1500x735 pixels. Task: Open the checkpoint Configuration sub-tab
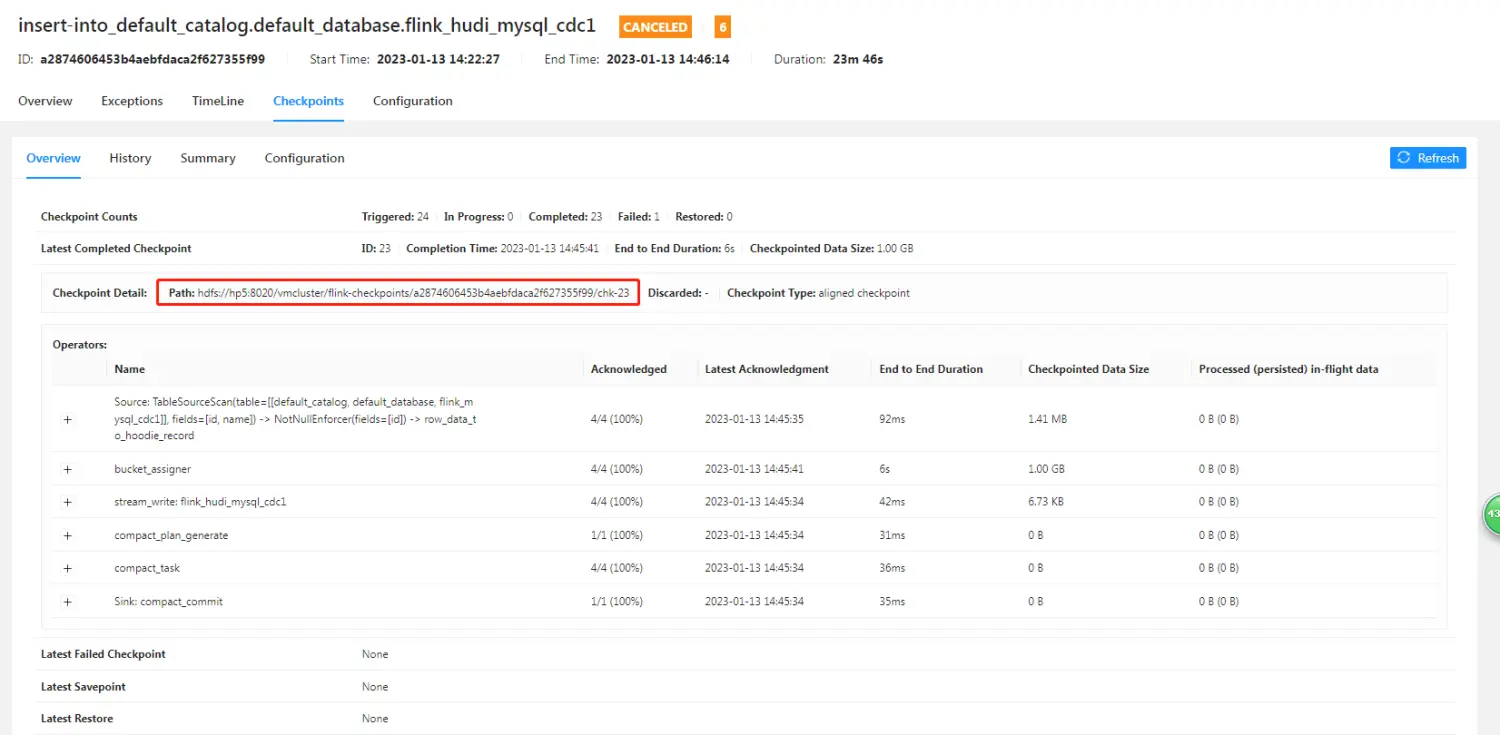tap(304, 158)
